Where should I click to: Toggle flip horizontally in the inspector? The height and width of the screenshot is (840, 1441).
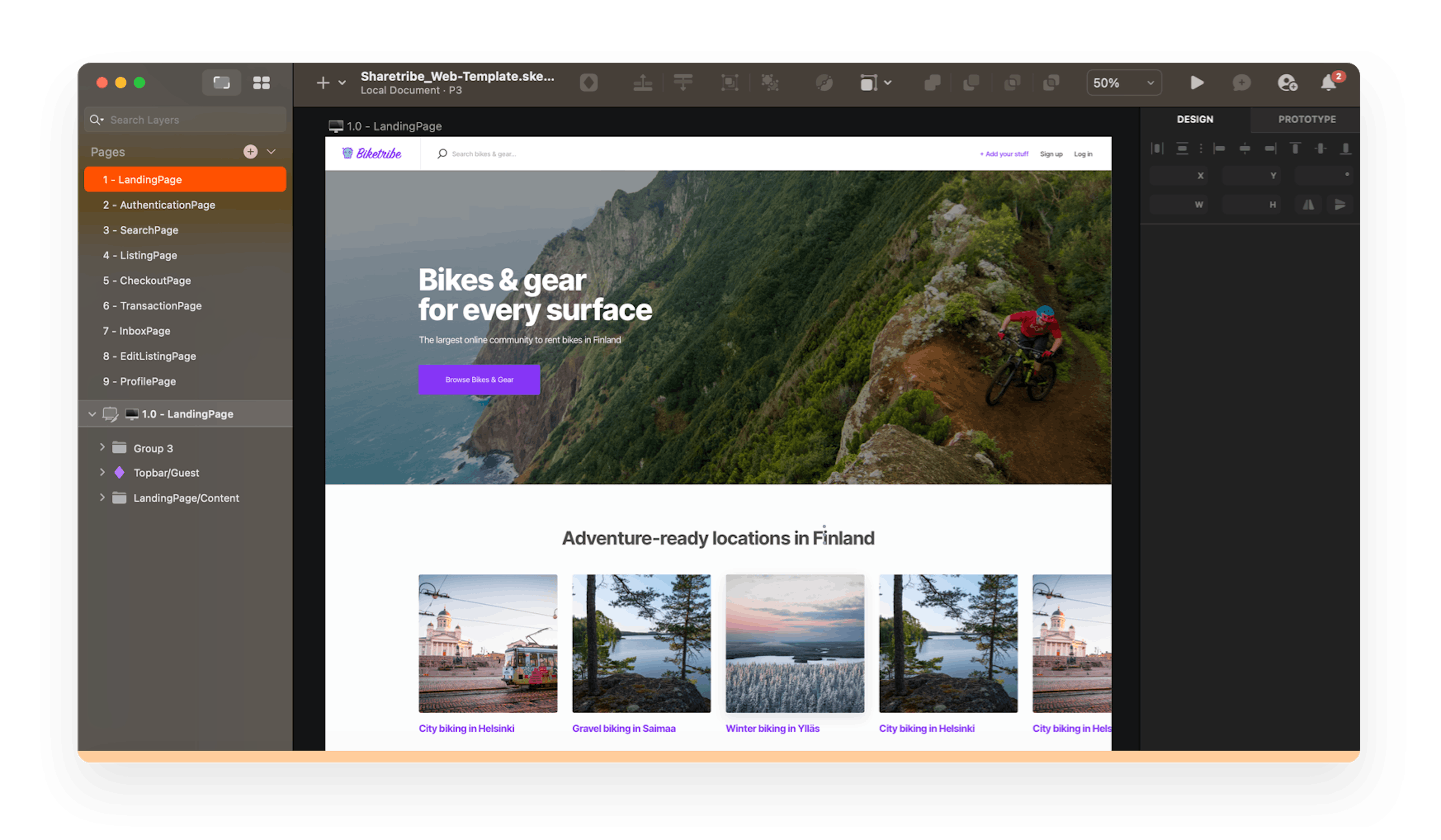coord(1308,204)
